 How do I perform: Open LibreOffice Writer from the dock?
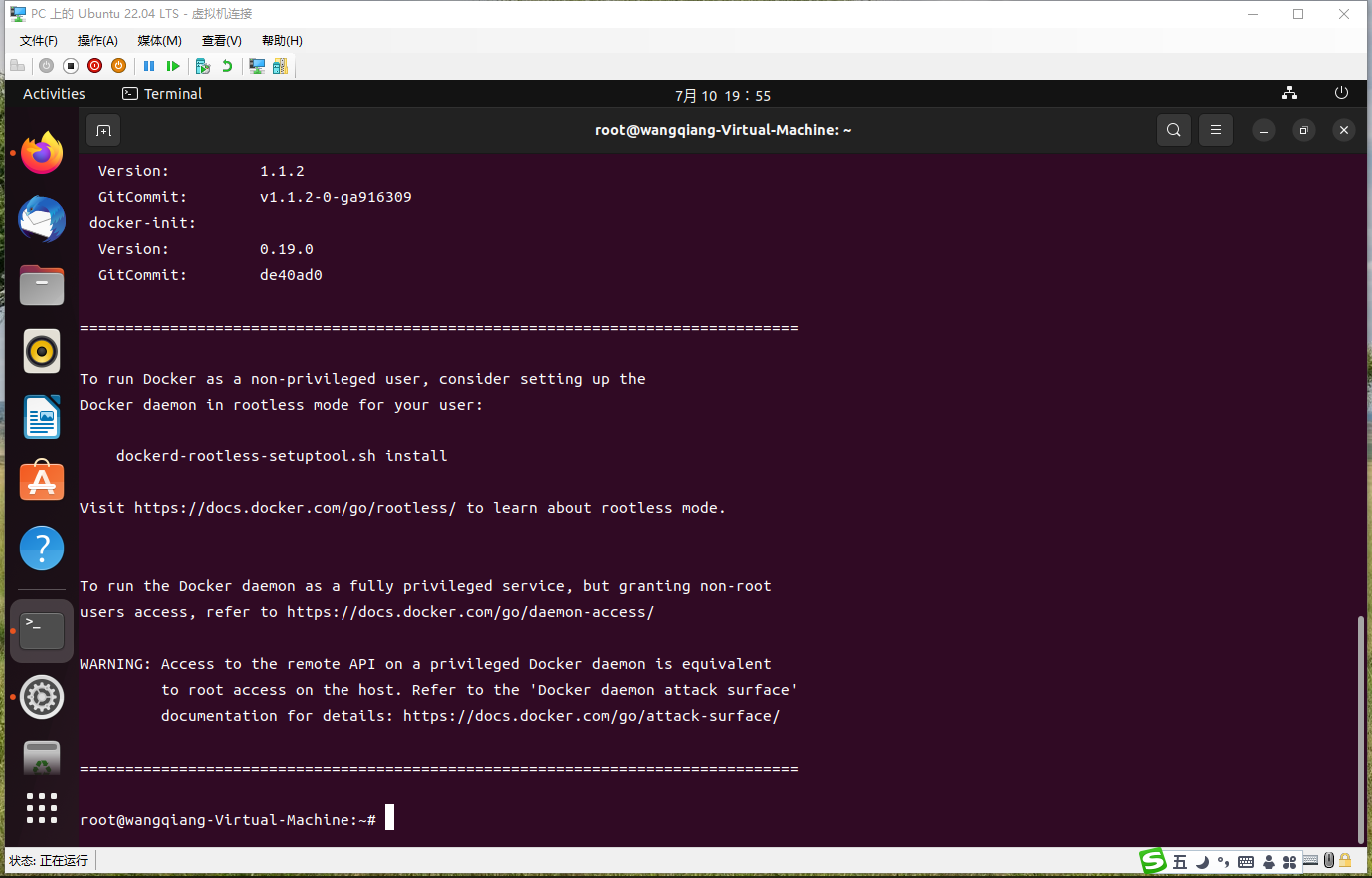point(42,417)
